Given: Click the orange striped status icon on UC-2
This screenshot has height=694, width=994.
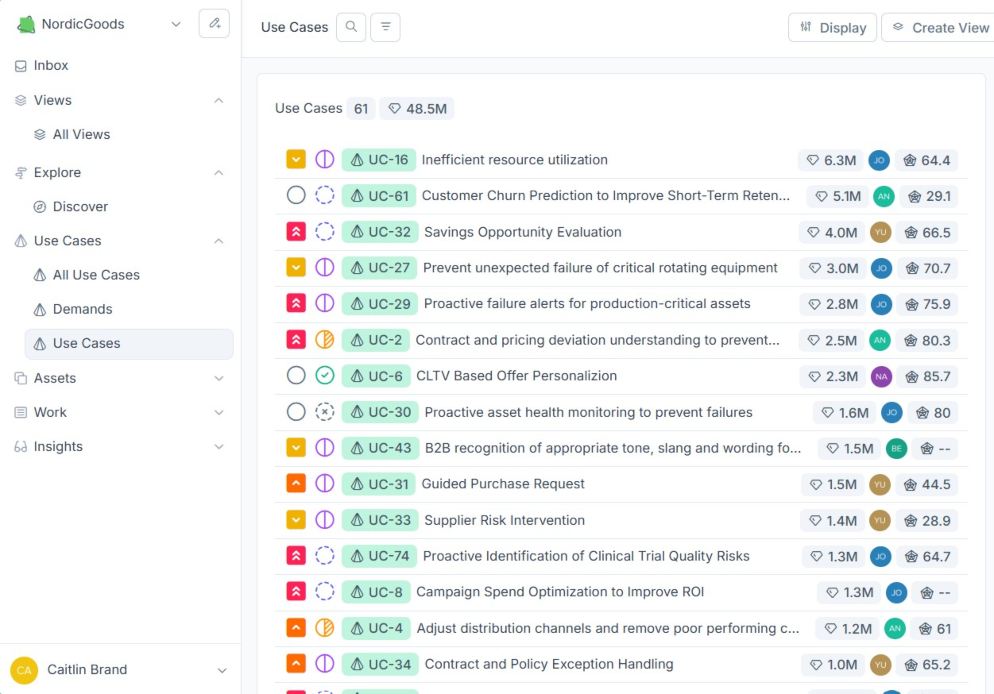Looking at the screenshot, I should (325, 340).
